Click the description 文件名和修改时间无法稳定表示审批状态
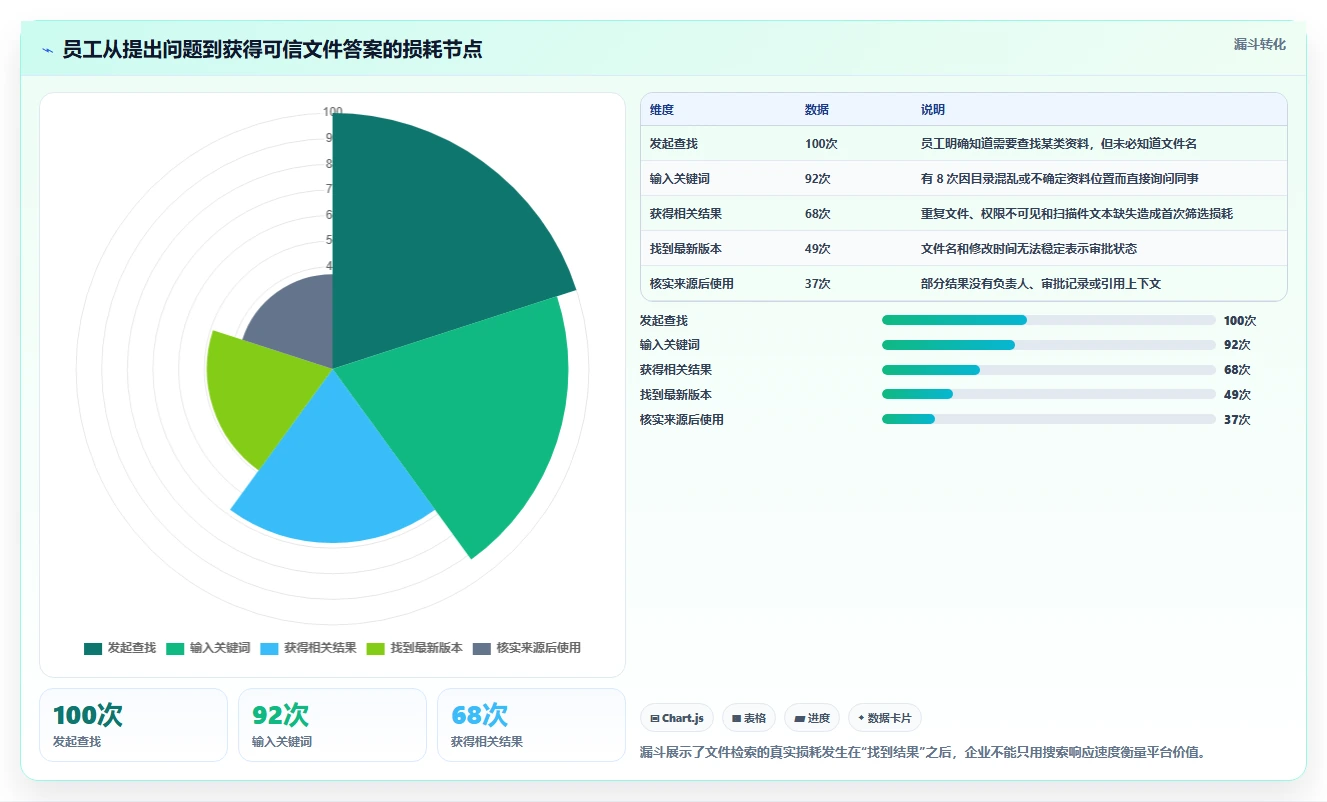This screenshot has height=802, width=1327. tap(1029, 249)
